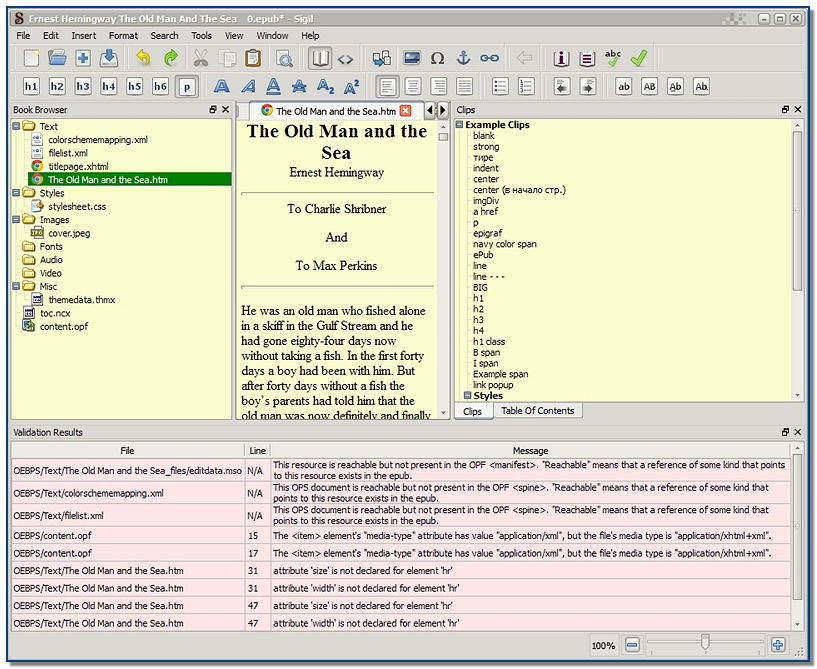Toggle italic text formatting
This screenshot has width=817, height=669.
(248, 86)
